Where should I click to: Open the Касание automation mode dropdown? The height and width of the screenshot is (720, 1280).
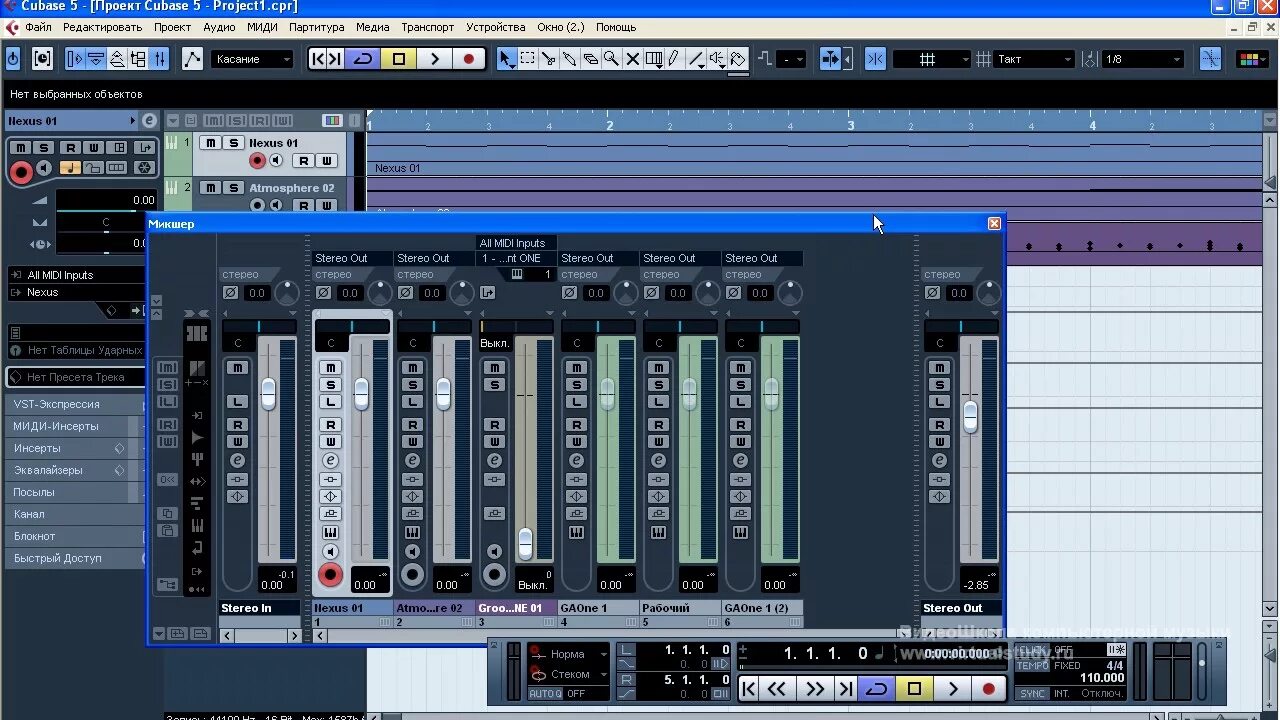click(x=253, y=59)
